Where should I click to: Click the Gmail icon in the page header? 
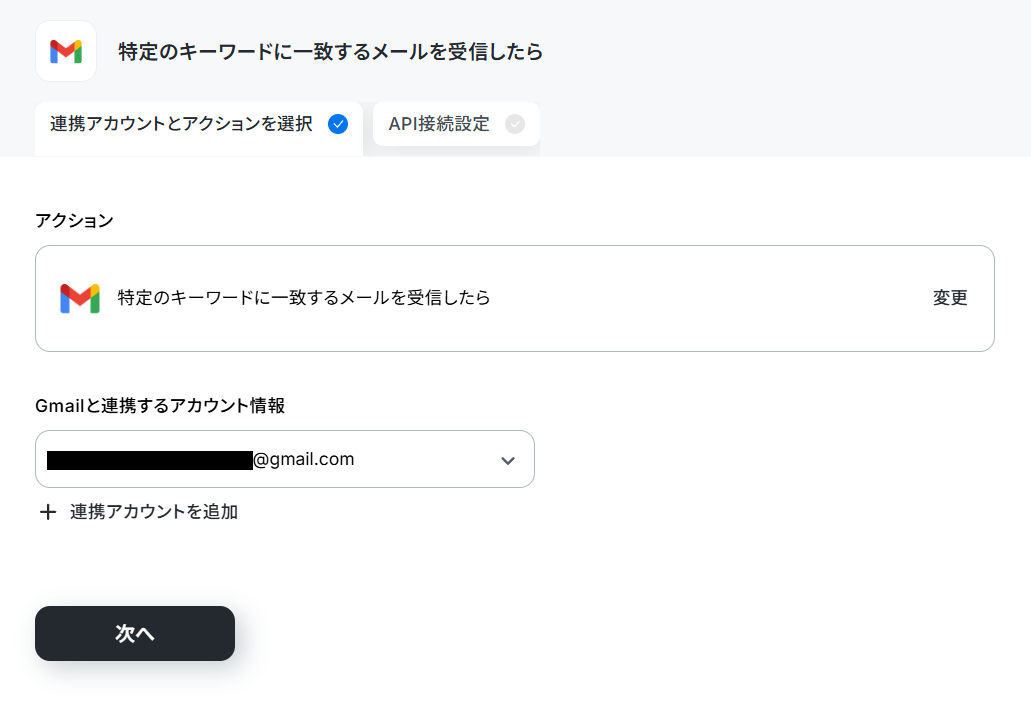coord(66,51)
